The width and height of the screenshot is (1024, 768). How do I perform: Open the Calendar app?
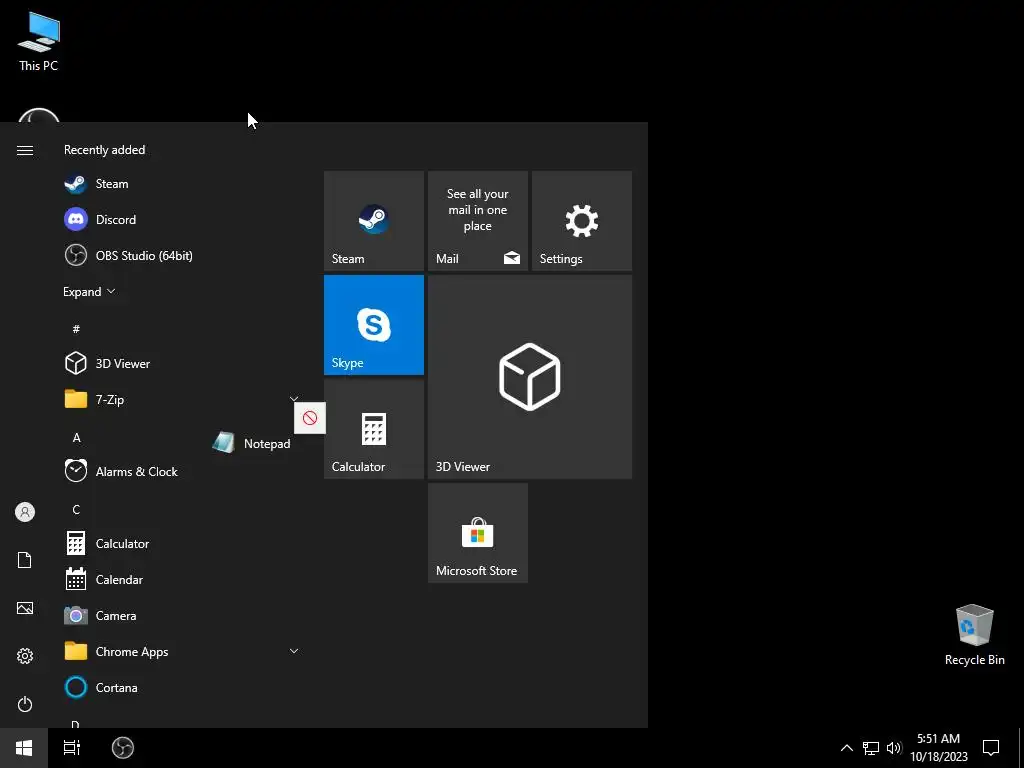click(x=180, y=579)
